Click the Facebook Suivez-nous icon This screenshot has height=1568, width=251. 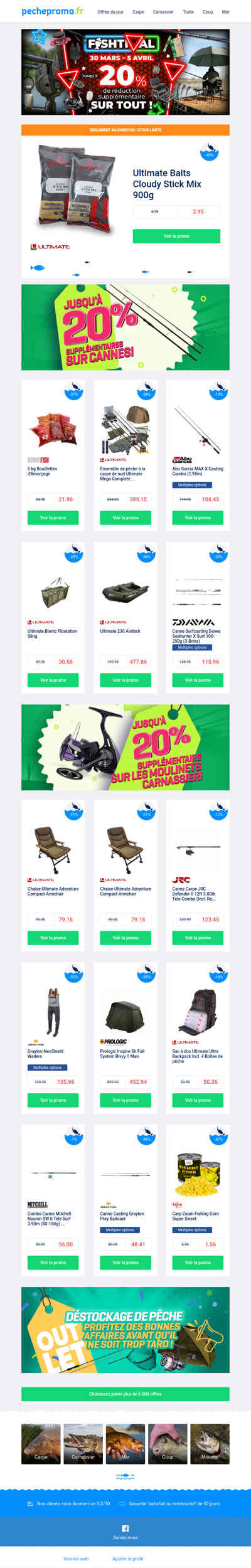click(125, 1528)
